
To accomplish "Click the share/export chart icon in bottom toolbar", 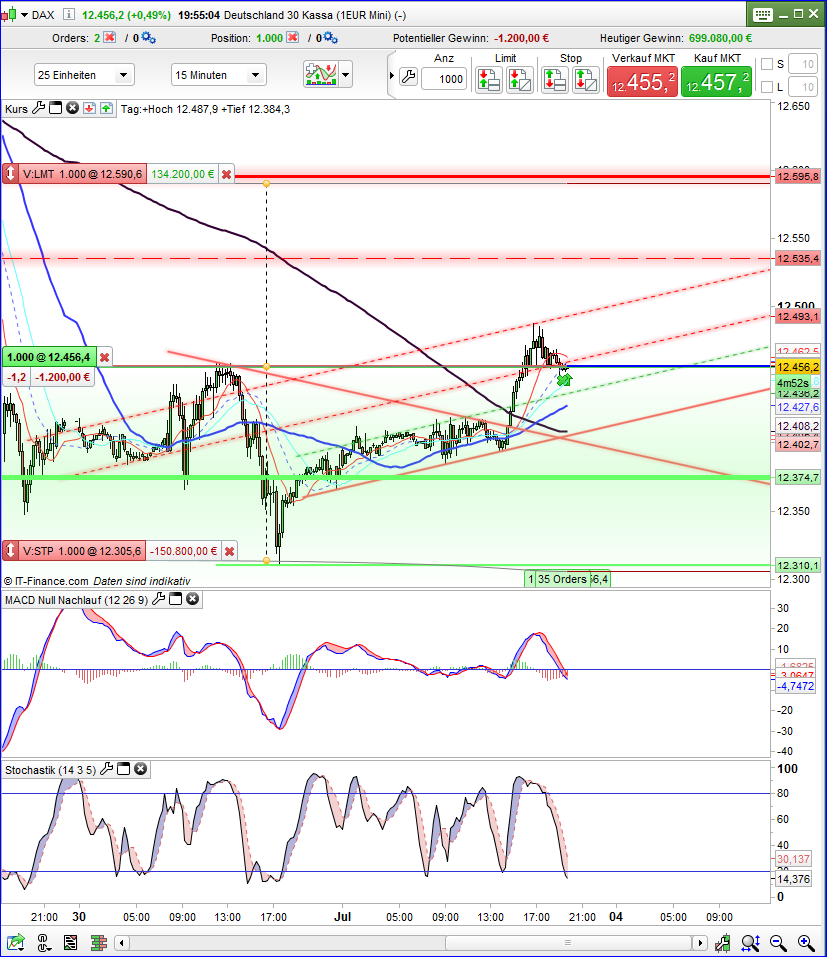I will point(16,942).
